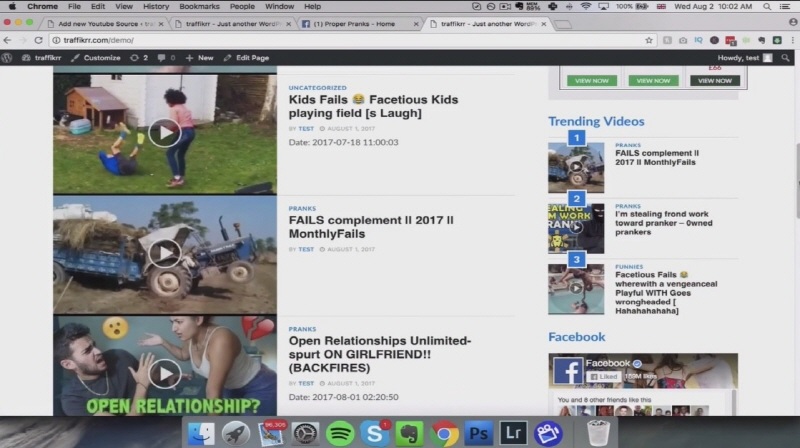800x448 pixels.
Task: Open the Apple menu
Action: tap(12, 7)
